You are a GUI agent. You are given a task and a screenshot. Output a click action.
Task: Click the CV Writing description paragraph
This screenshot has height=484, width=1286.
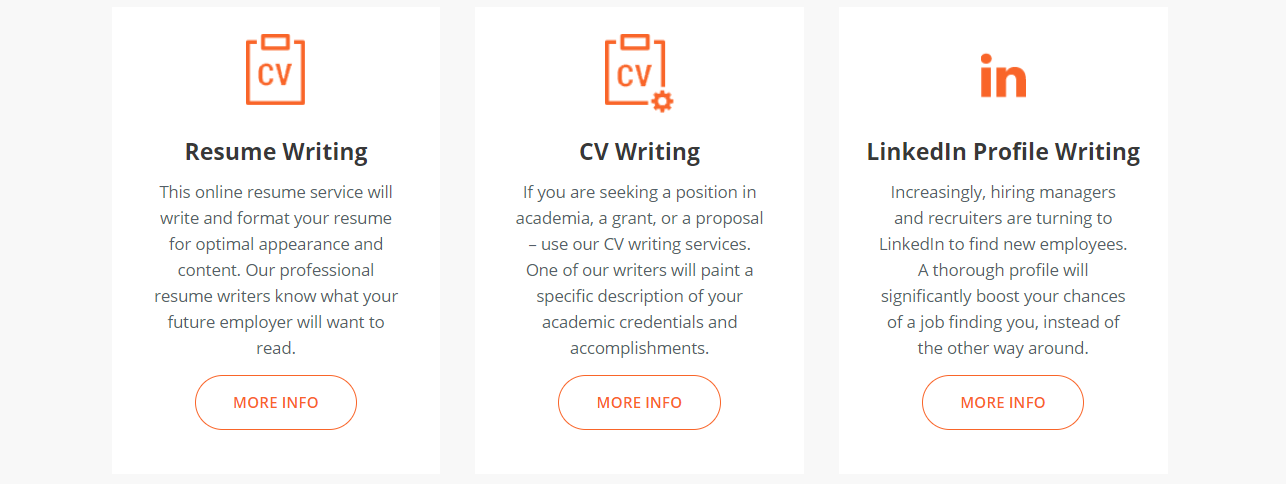(x=639, y=270)
